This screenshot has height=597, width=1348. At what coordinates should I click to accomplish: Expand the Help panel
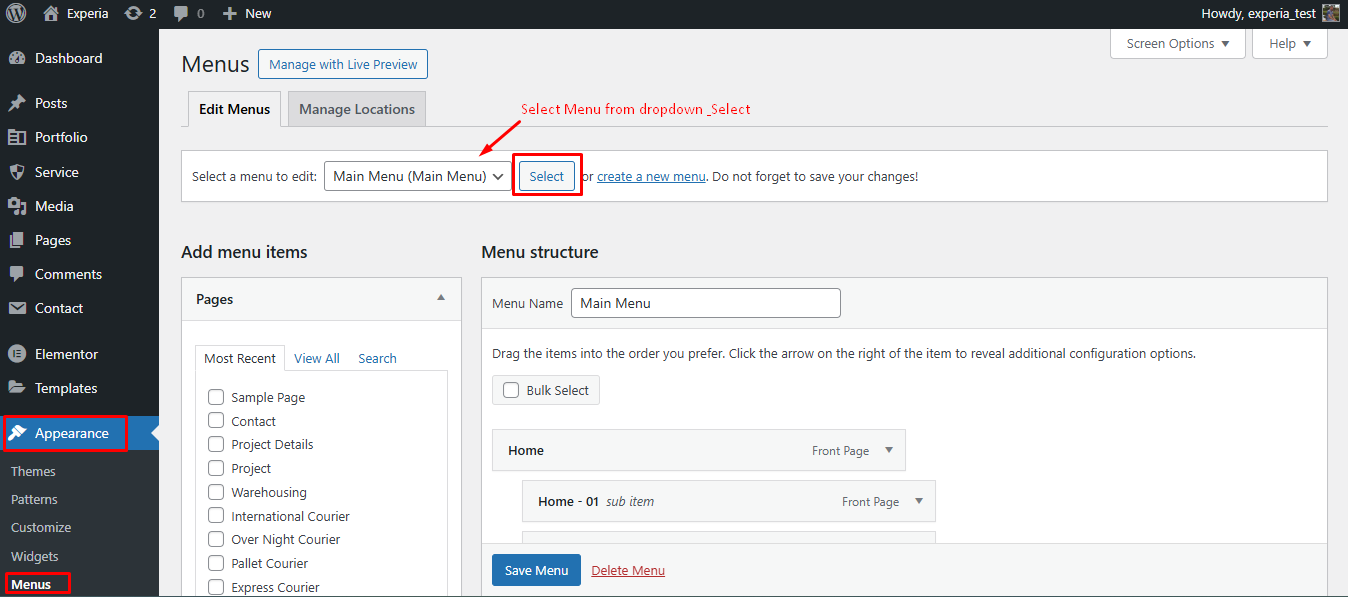[1290, 43]
